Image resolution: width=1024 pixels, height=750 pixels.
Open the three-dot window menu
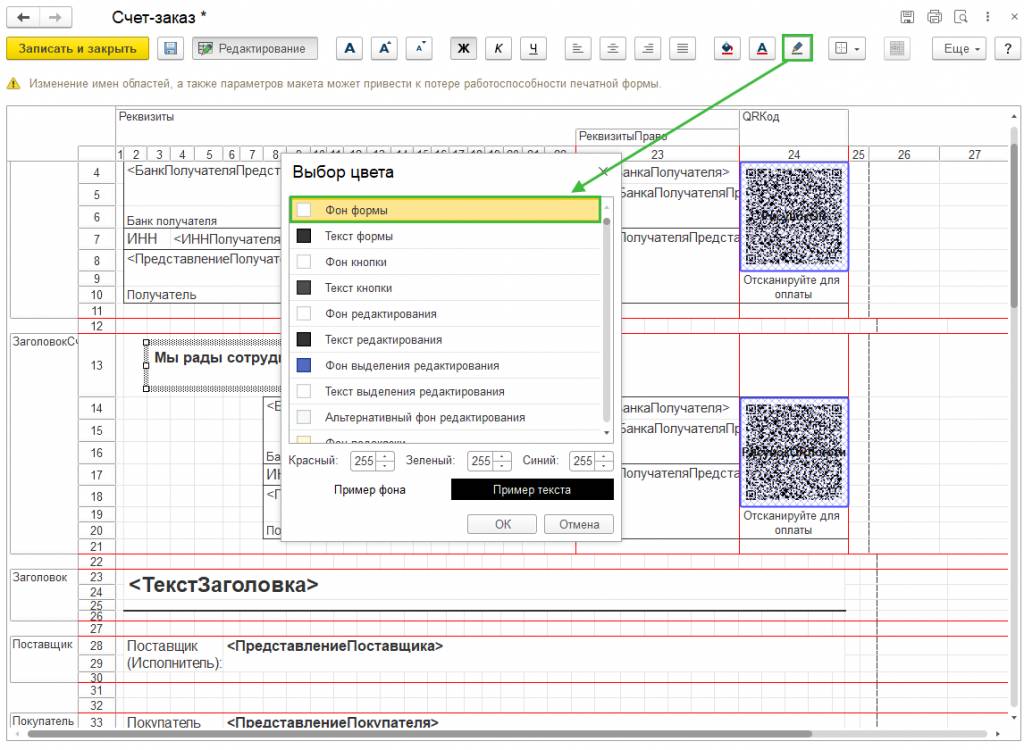coord(987,17)
